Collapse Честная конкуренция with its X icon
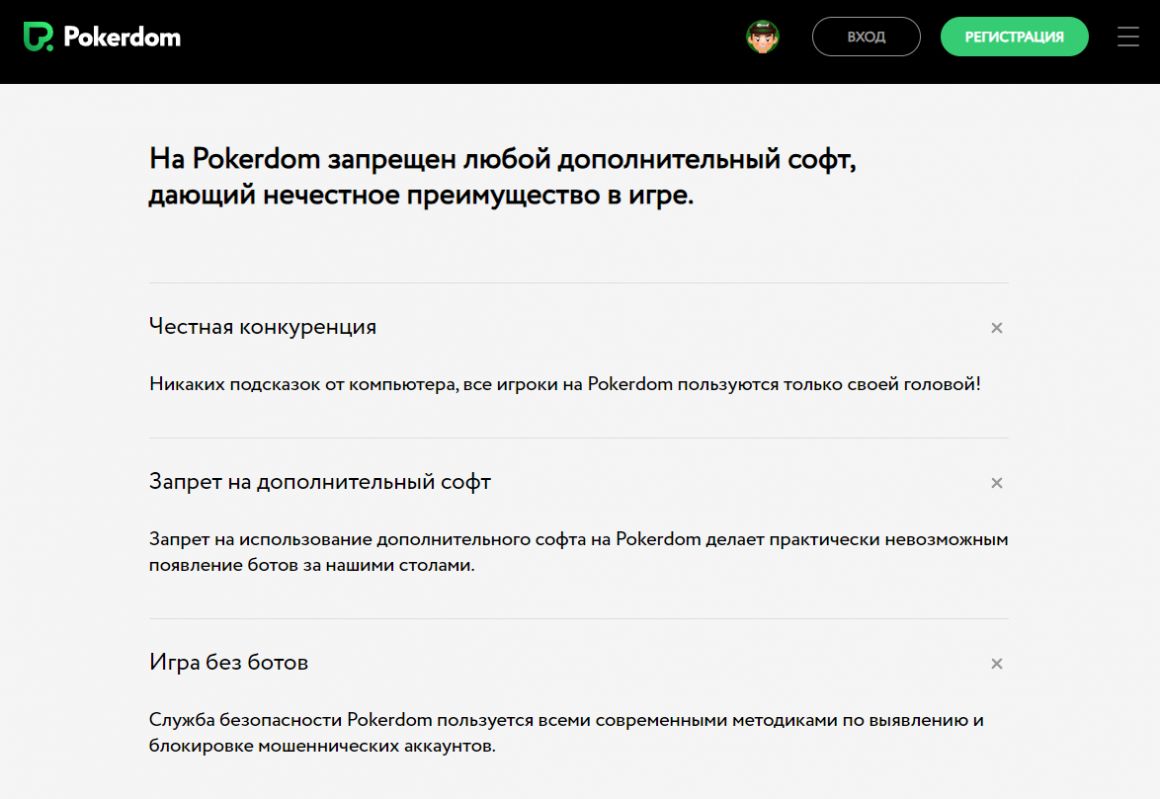Image resolution: width=1160 pixels, height=799 pixels. pyautogui.click(x=996, y=328)
